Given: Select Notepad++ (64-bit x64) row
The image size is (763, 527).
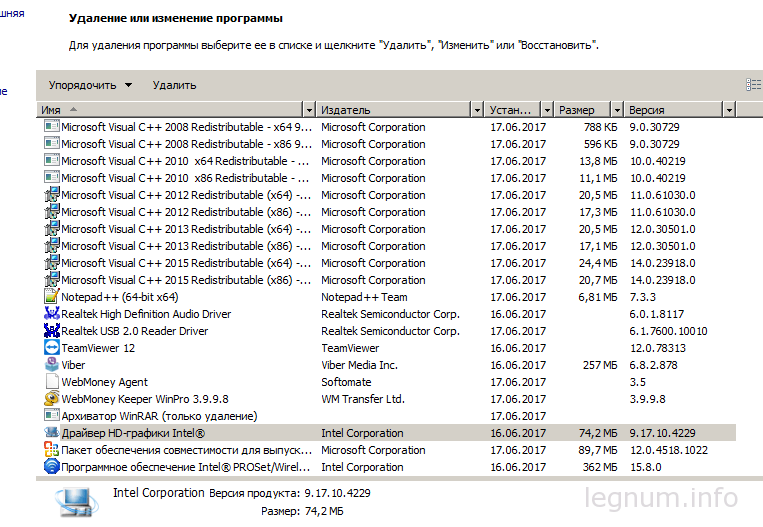Looking at the screenshot, I should click(x=389, y=297).
